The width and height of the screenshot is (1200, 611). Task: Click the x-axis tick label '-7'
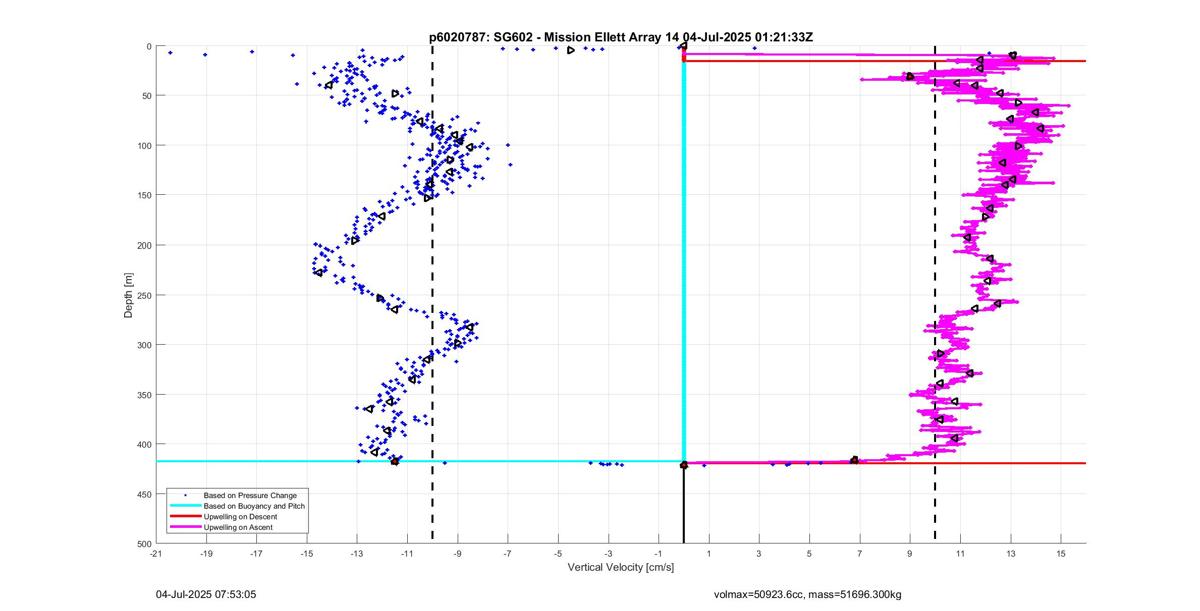point(507,553)
